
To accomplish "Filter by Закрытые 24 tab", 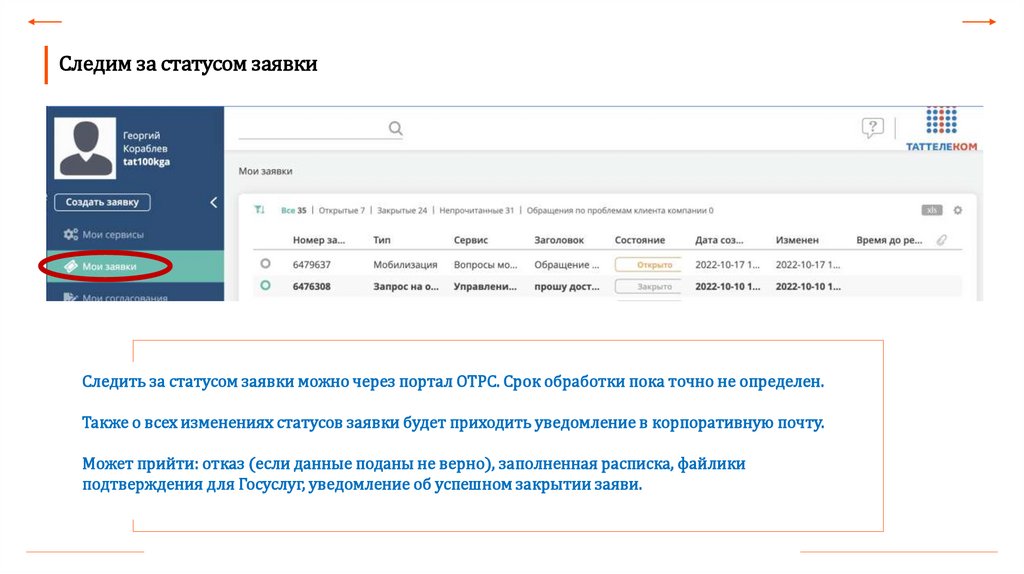I will click(402, 211).
